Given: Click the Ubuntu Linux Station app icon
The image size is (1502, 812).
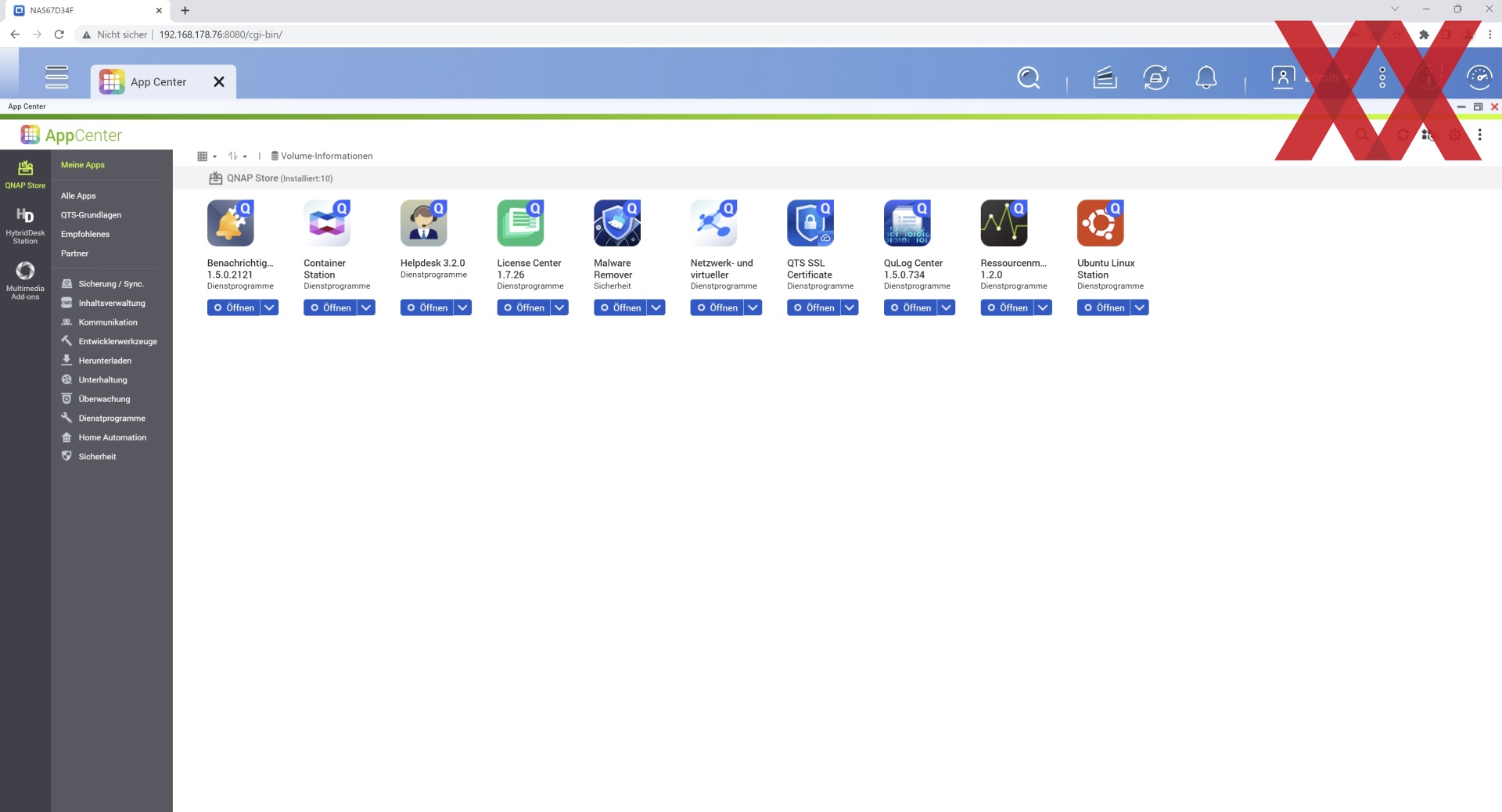Looking at the screenshot, I should tap(1101, 223).
